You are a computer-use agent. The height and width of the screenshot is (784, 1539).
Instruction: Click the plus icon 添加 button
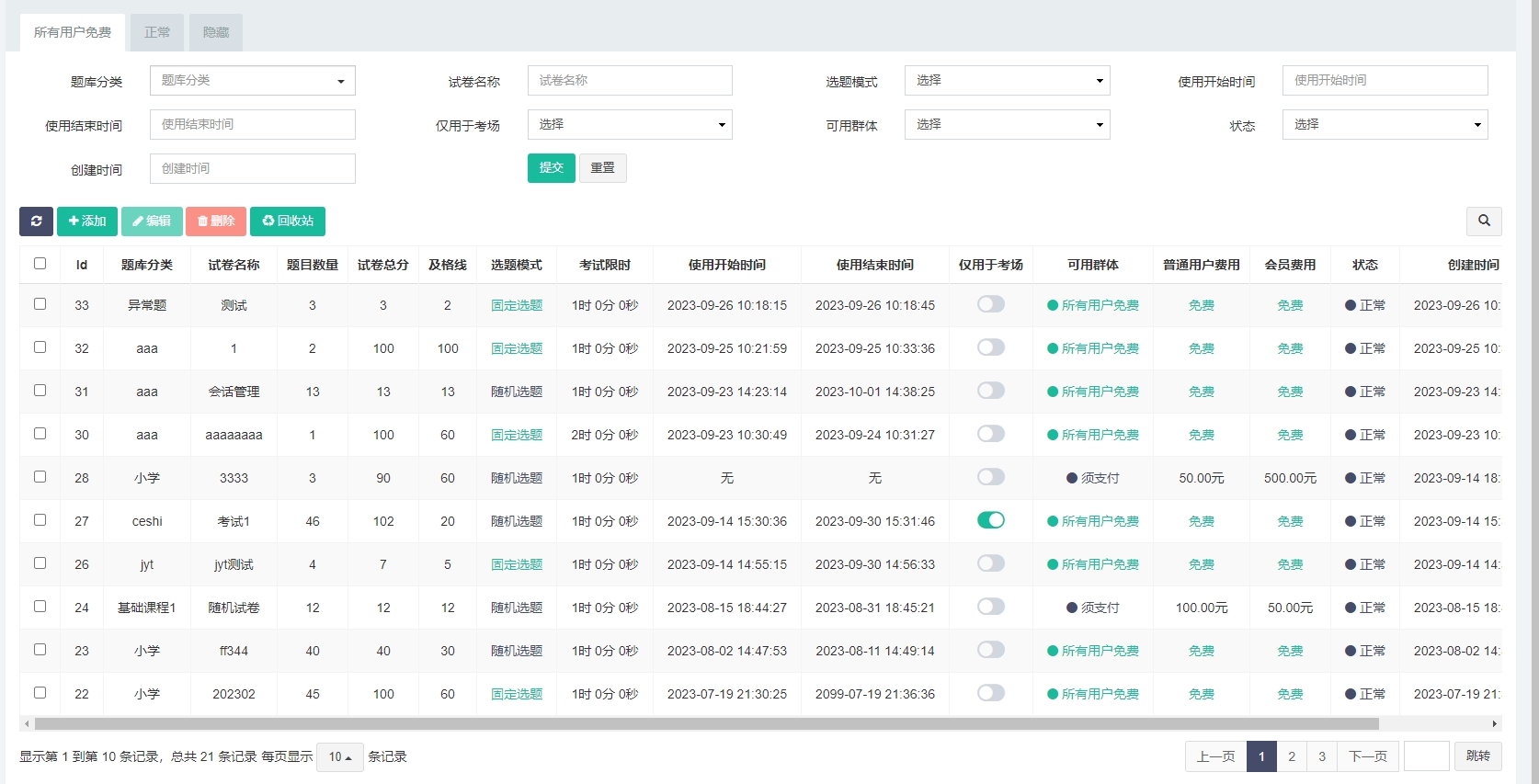point(87,222)
